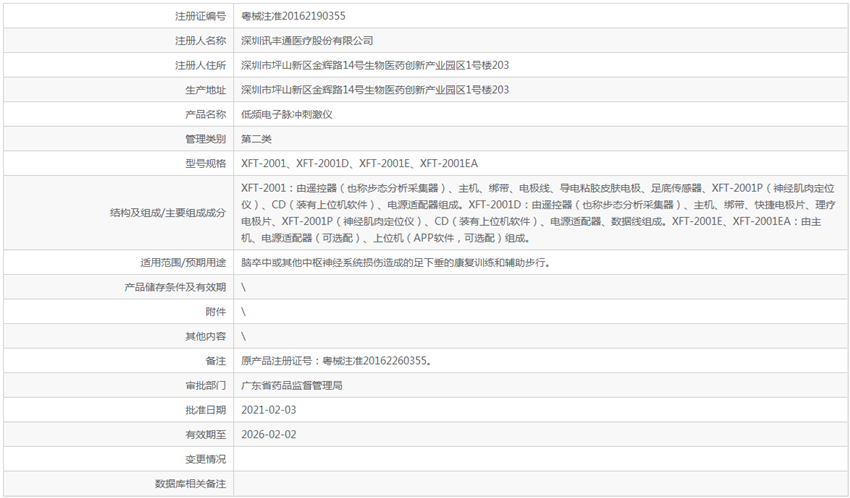850x498 pixels.
Task: Select company name 深圳讯丰通医疗股份有限公司
Action: 307,41
